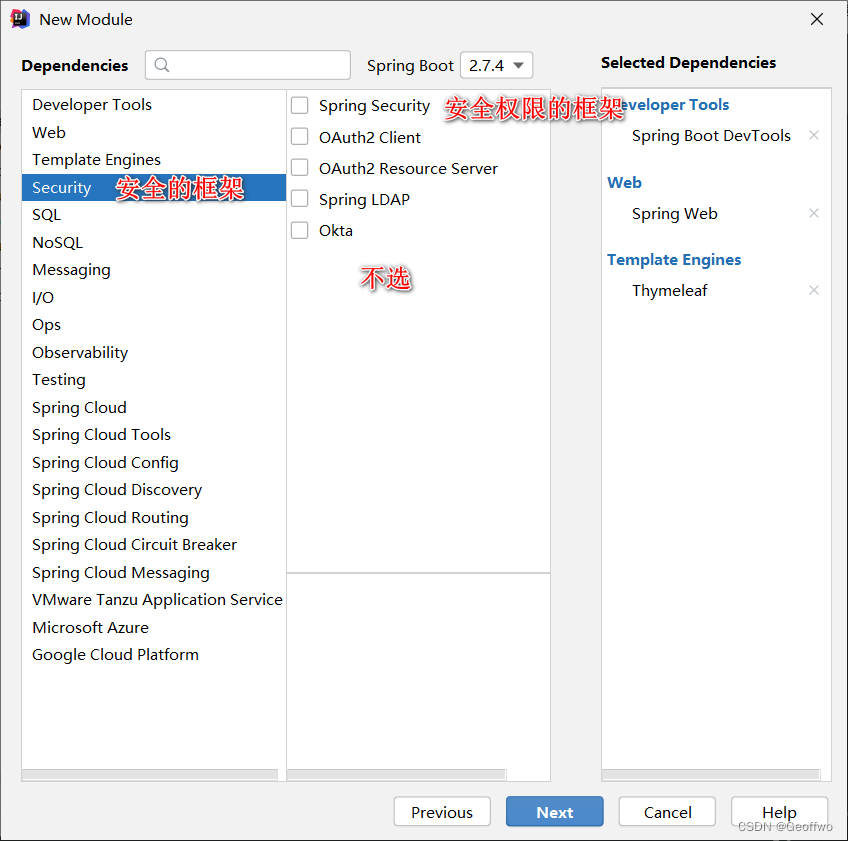Click the IntelliJ IDEA logo in title bar

(x=19, y=19)
